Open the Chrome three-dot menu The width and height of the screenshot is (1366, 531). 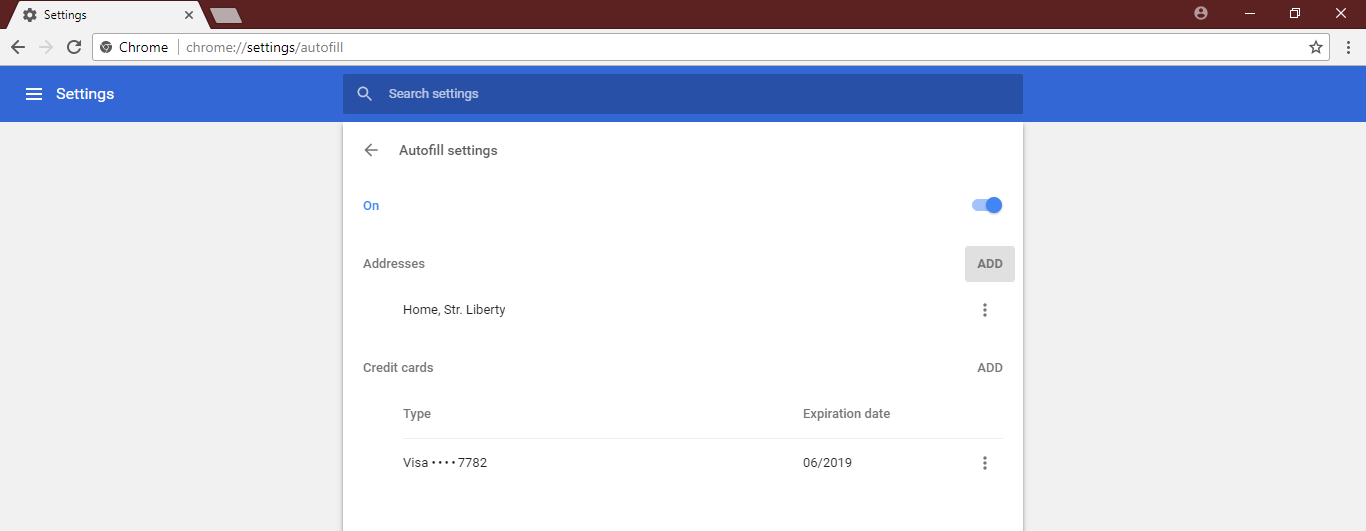(x=1348, y=47)
